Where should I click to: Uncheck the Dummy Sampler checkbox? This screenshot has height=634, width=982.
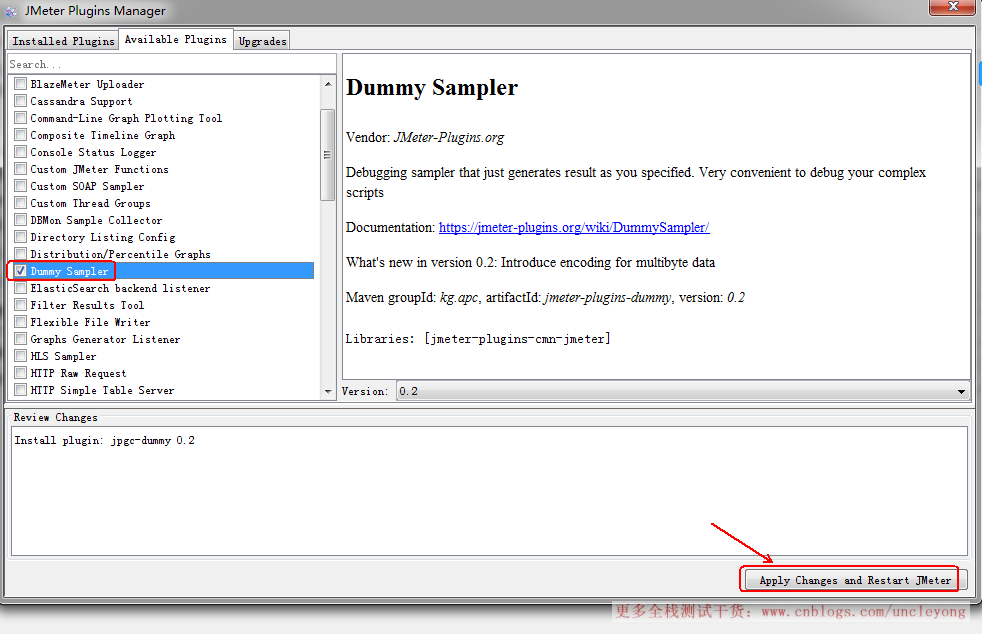coord(21,271)
